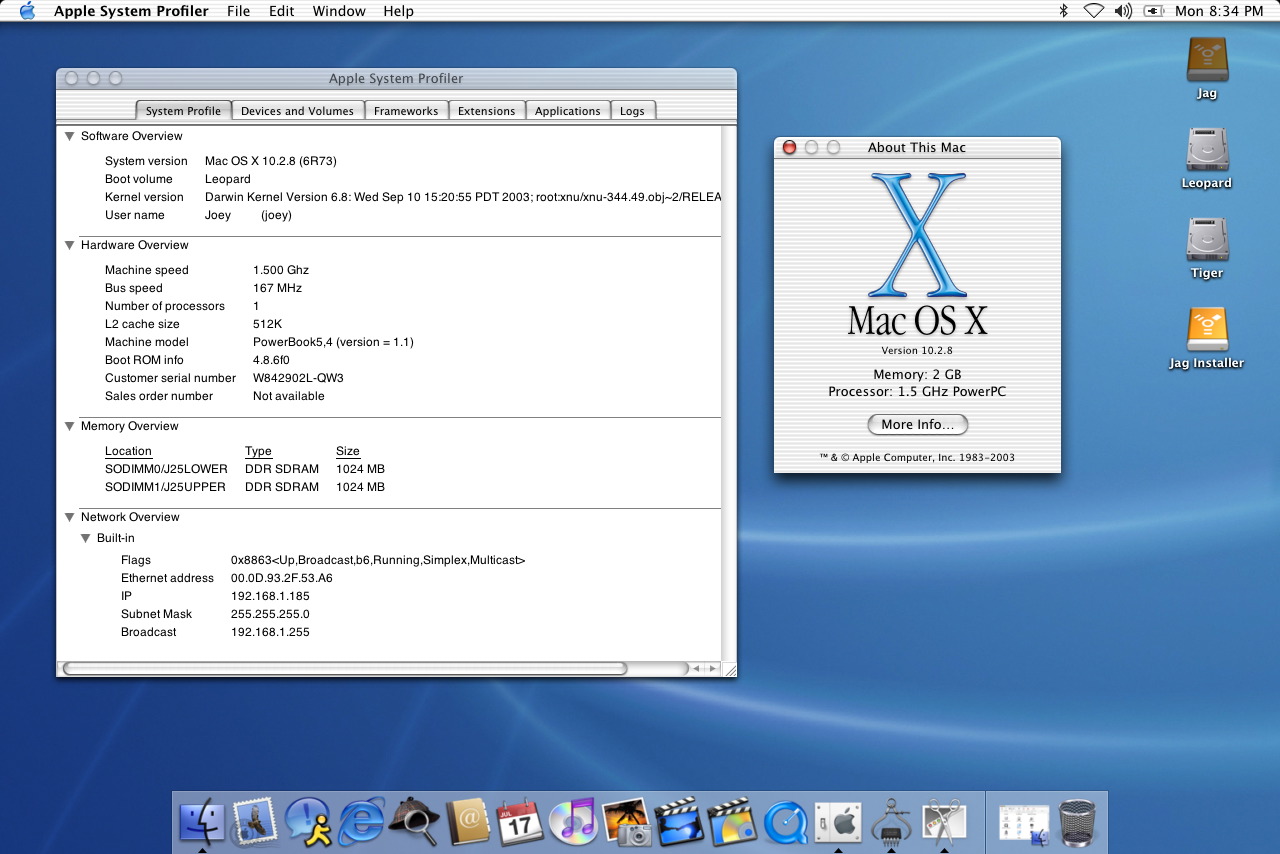The image size is (1280, 854).
Task: Open the Edit menu
Action: click(281, 11)
